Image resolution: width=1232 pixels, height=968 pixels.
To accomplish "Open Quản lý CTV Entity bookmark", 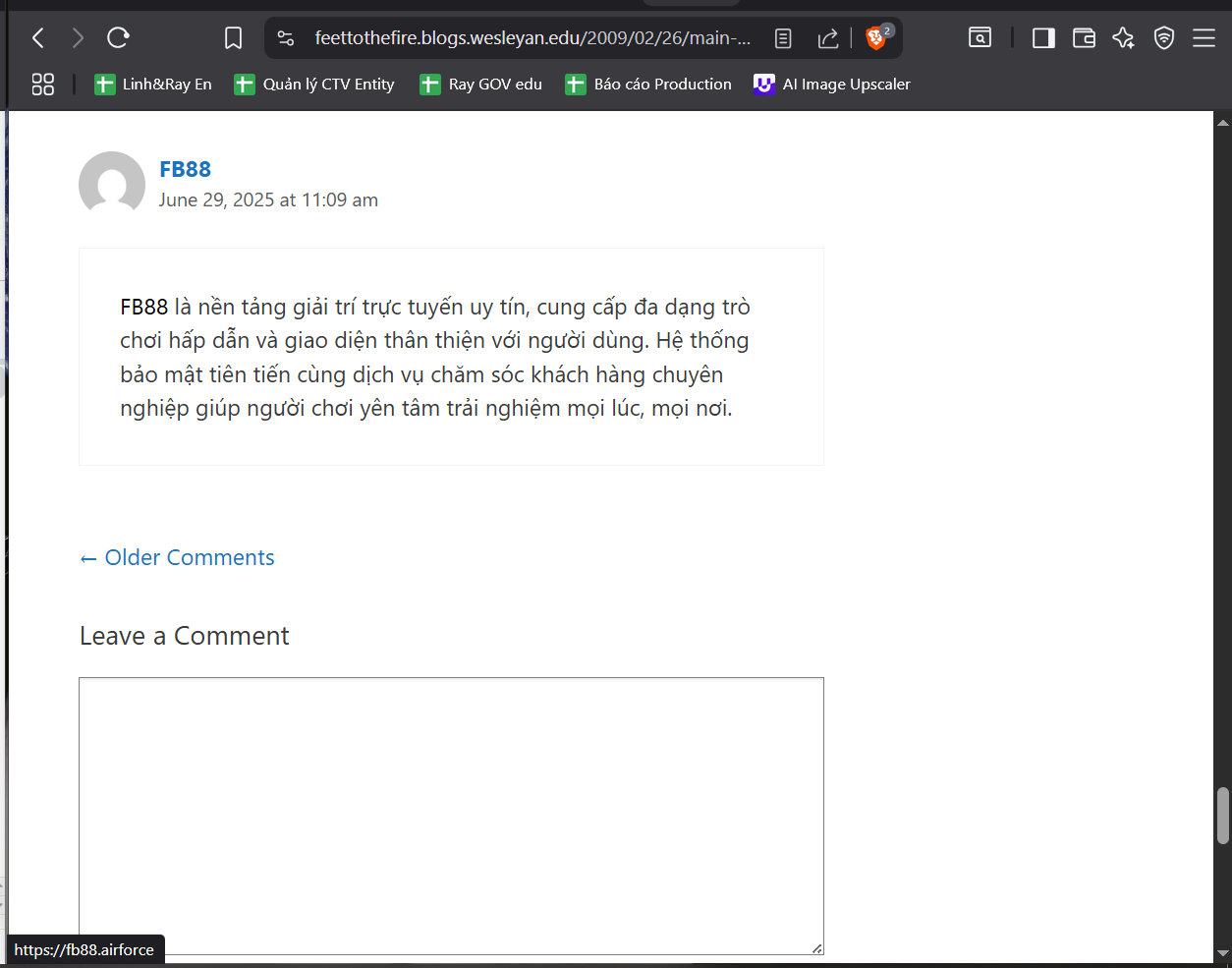I will 314,85.
